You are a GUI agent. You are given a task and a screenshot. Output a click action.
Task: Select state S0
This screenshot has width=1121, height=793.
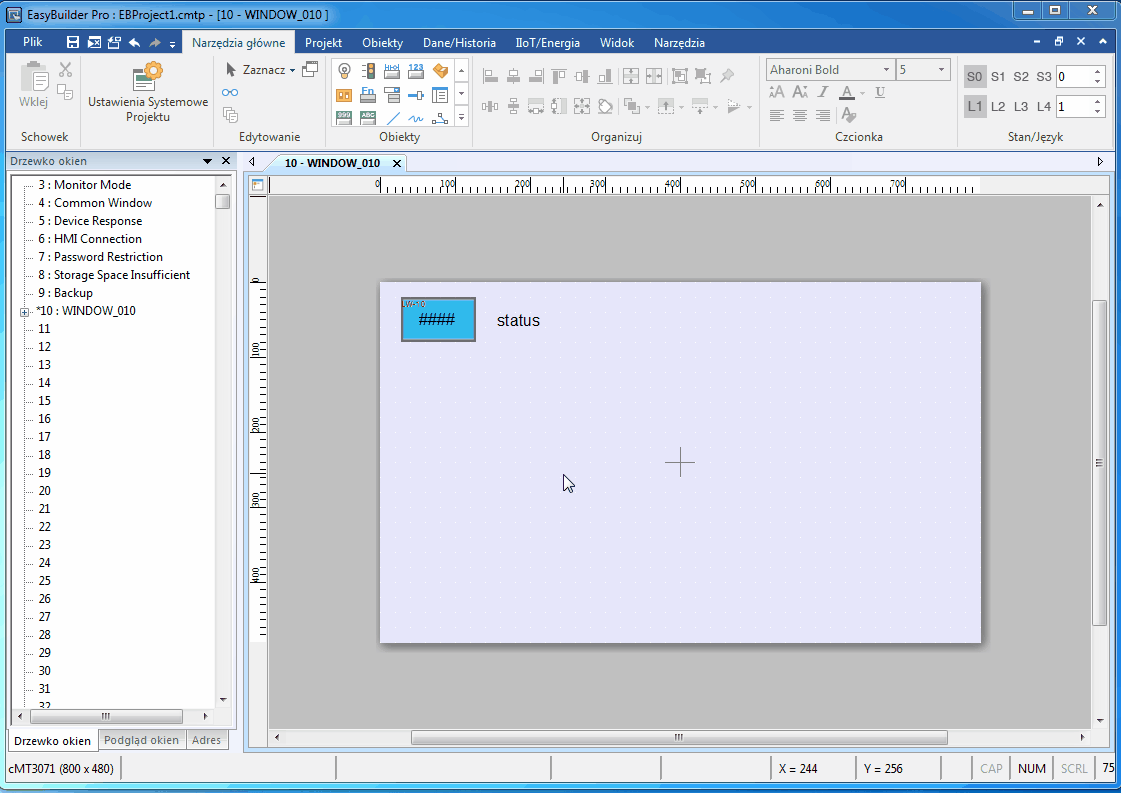pyautogui.click(x=974, y=77)
